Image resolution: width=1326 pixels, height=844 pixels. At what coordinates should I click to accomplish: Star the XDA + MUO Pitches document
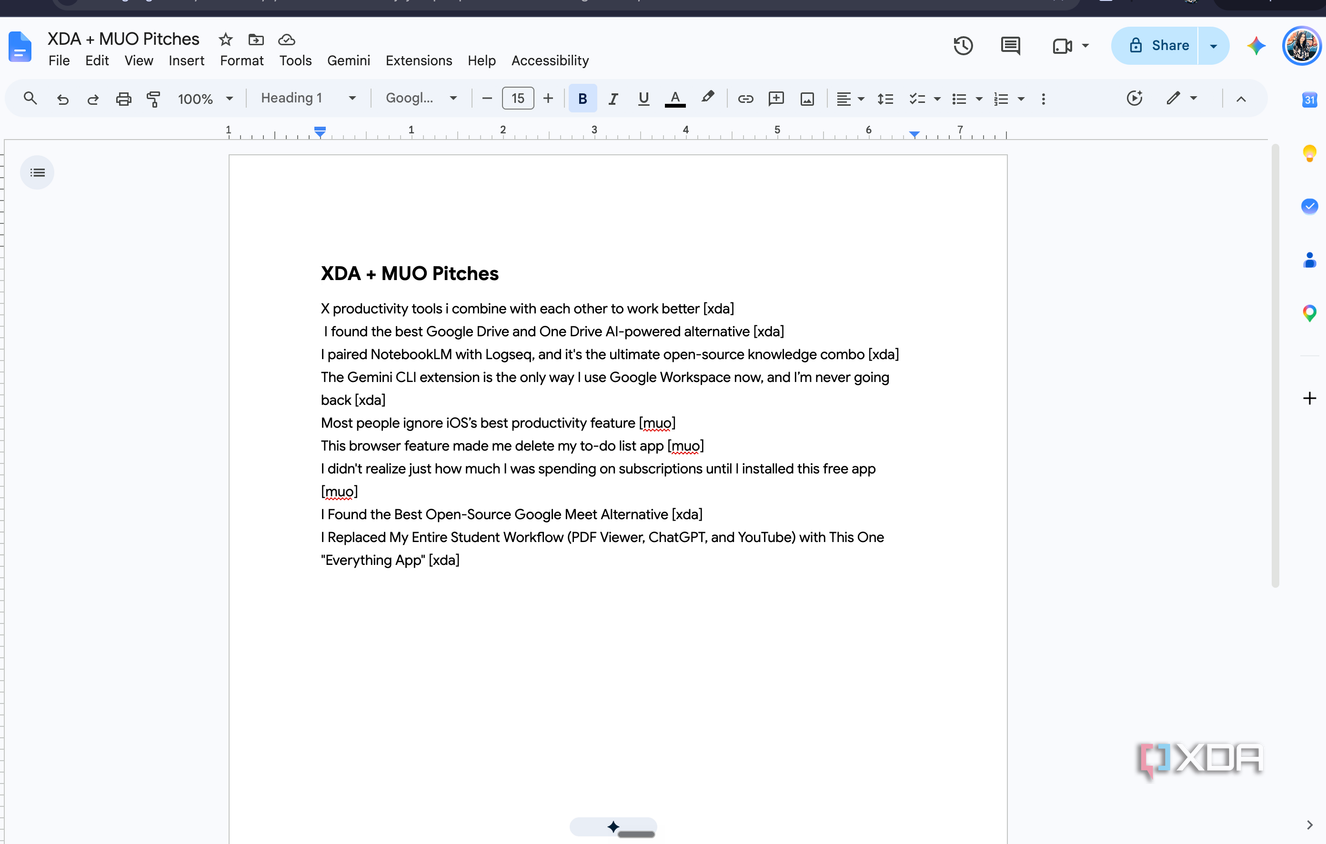(226, 39)
